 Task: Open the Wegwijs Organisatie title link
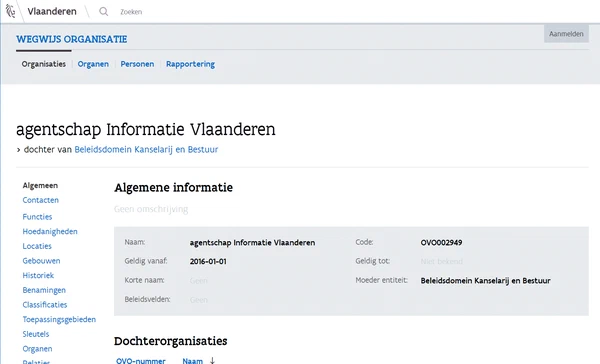(72, 39)
